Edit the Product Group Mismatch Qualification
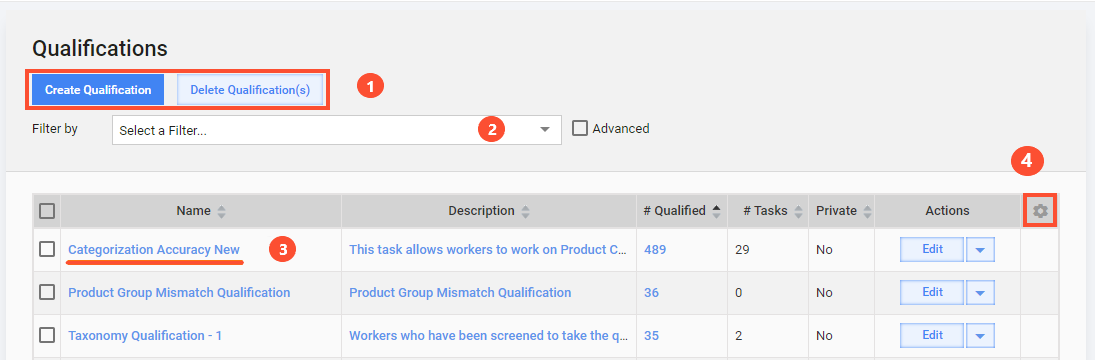1095x360 pixels. pyautogui.click(x=932, y=293)
